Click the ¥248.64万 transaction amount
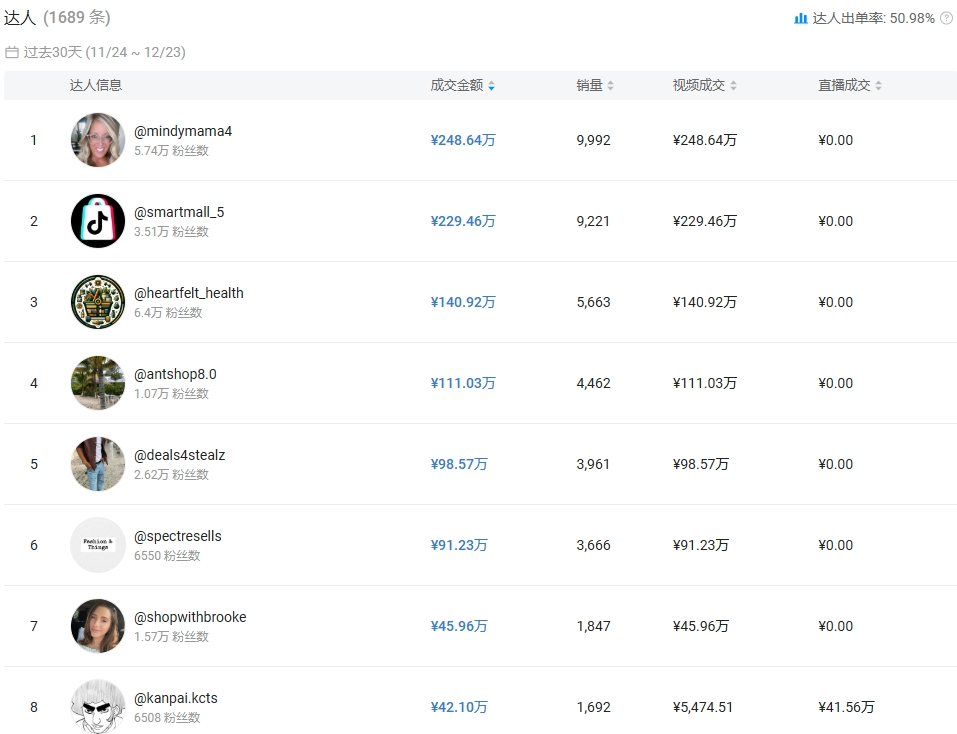Screen dimensions: 957x734 [463, 140]
